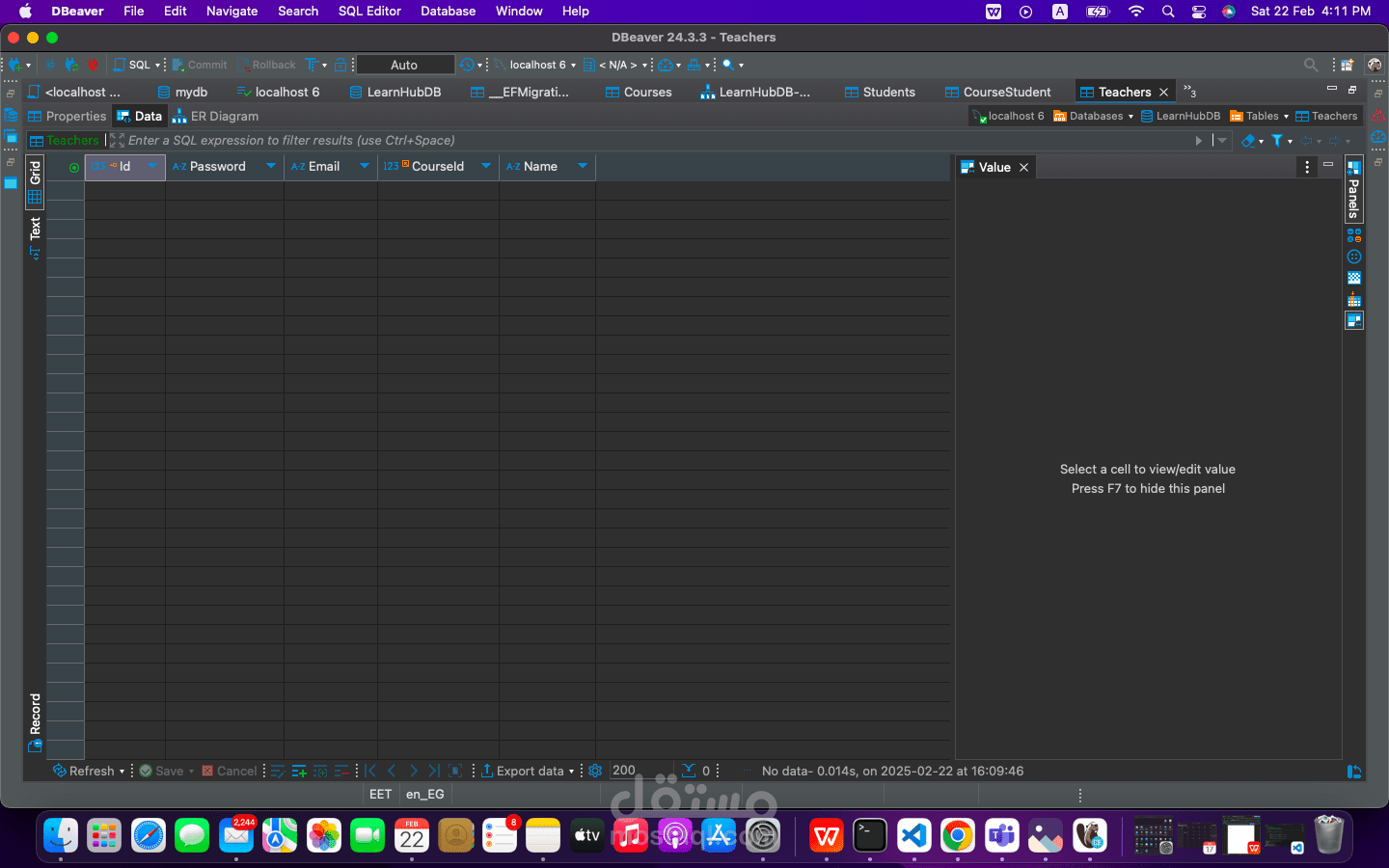Open the CourseId column filter dropdown
This screenshot has width=1389, height=868.
point(486,166)
